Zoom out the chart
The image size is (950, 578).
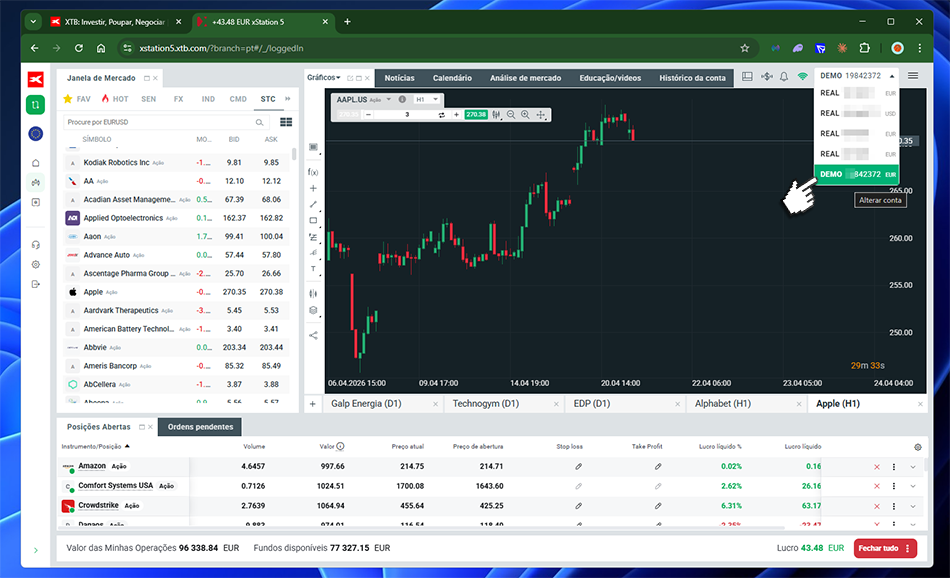point(511,115)
